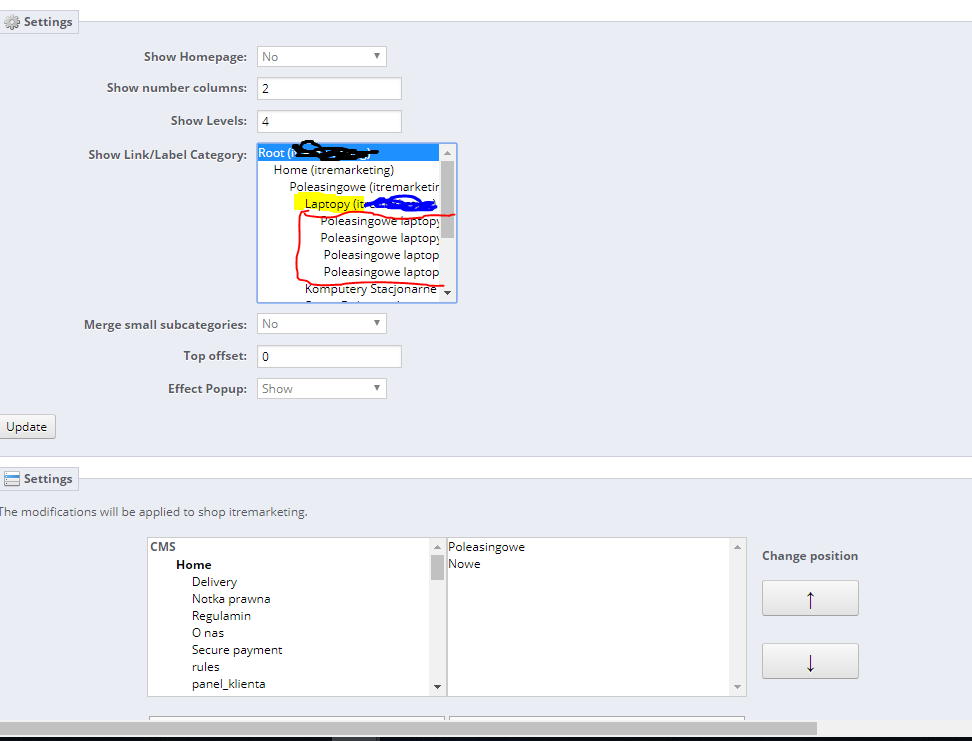Select Nowe in the selected items list

point(464,564)
